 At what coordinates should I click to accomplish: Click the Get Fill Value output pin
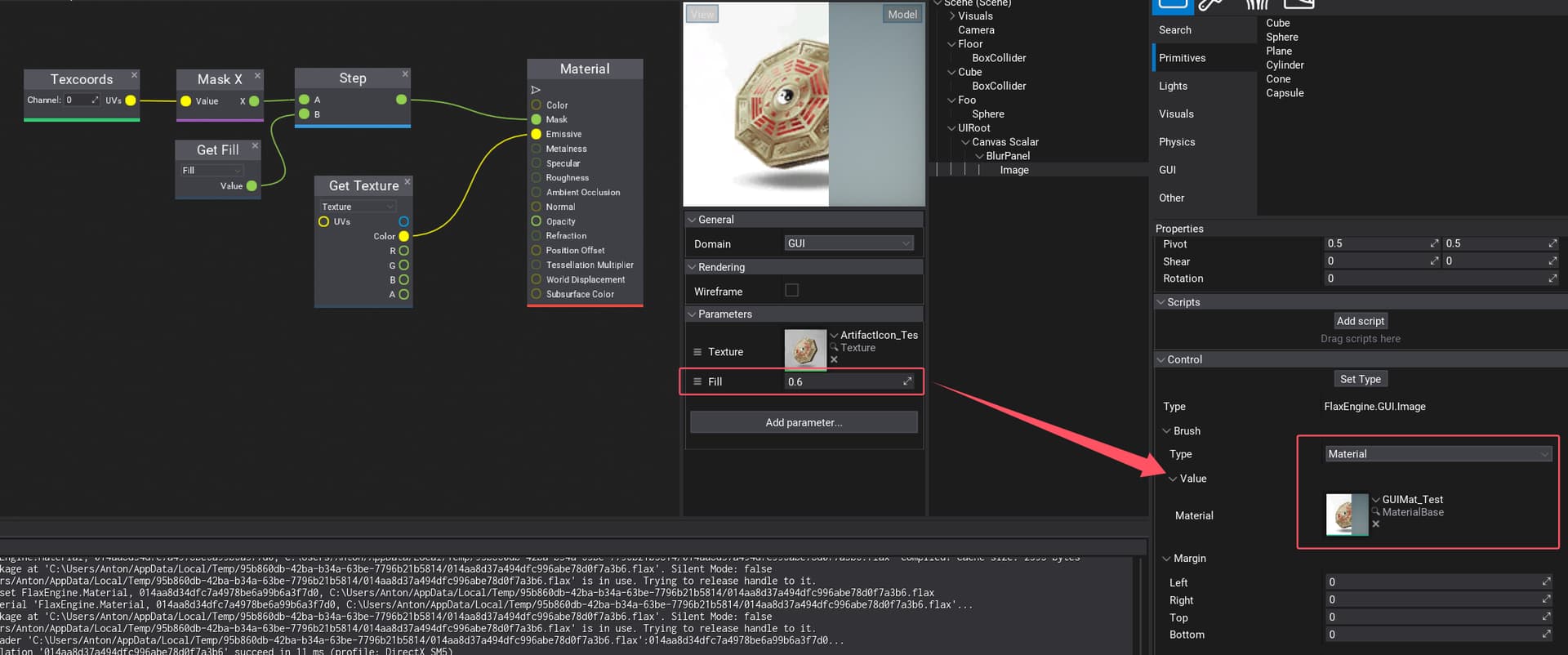click(x=252, y=186)
